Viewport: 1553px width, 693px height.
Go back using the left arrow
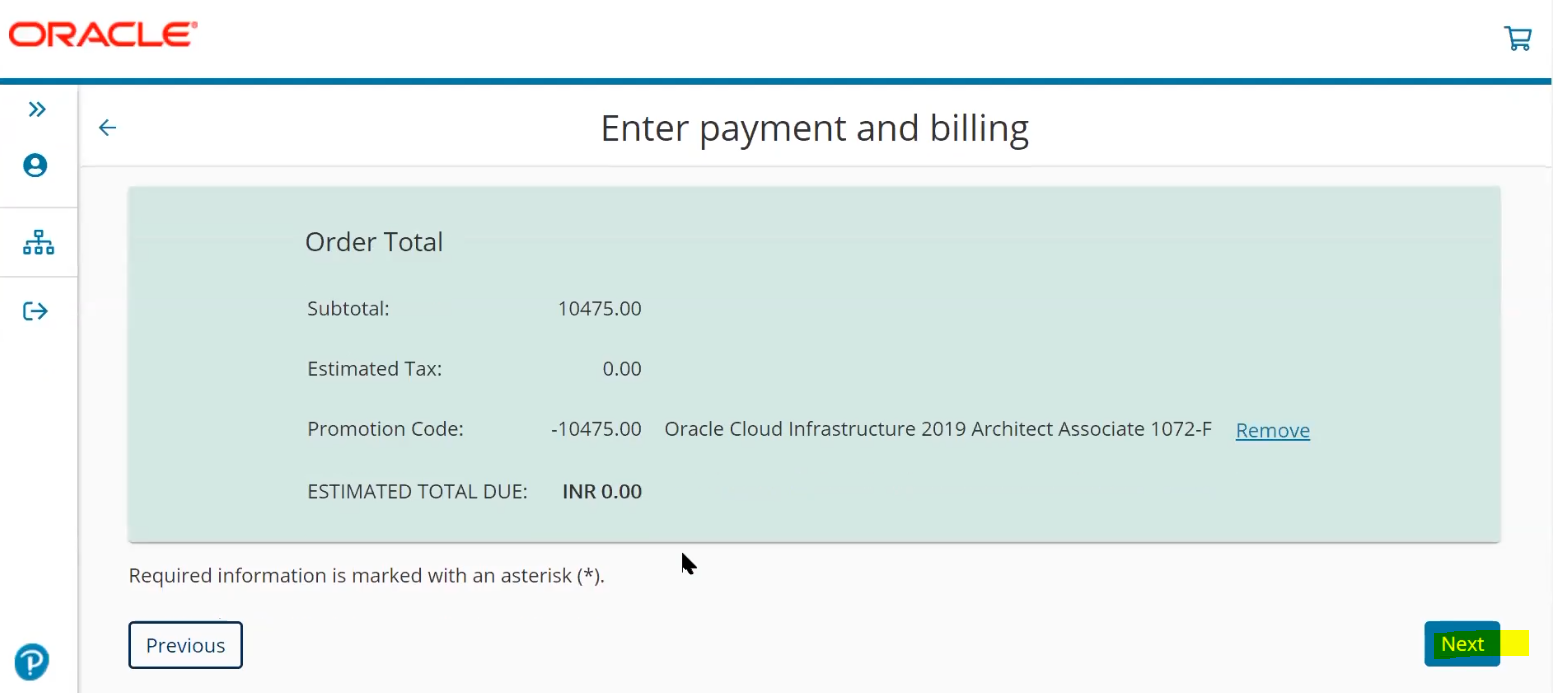[107, 127]
